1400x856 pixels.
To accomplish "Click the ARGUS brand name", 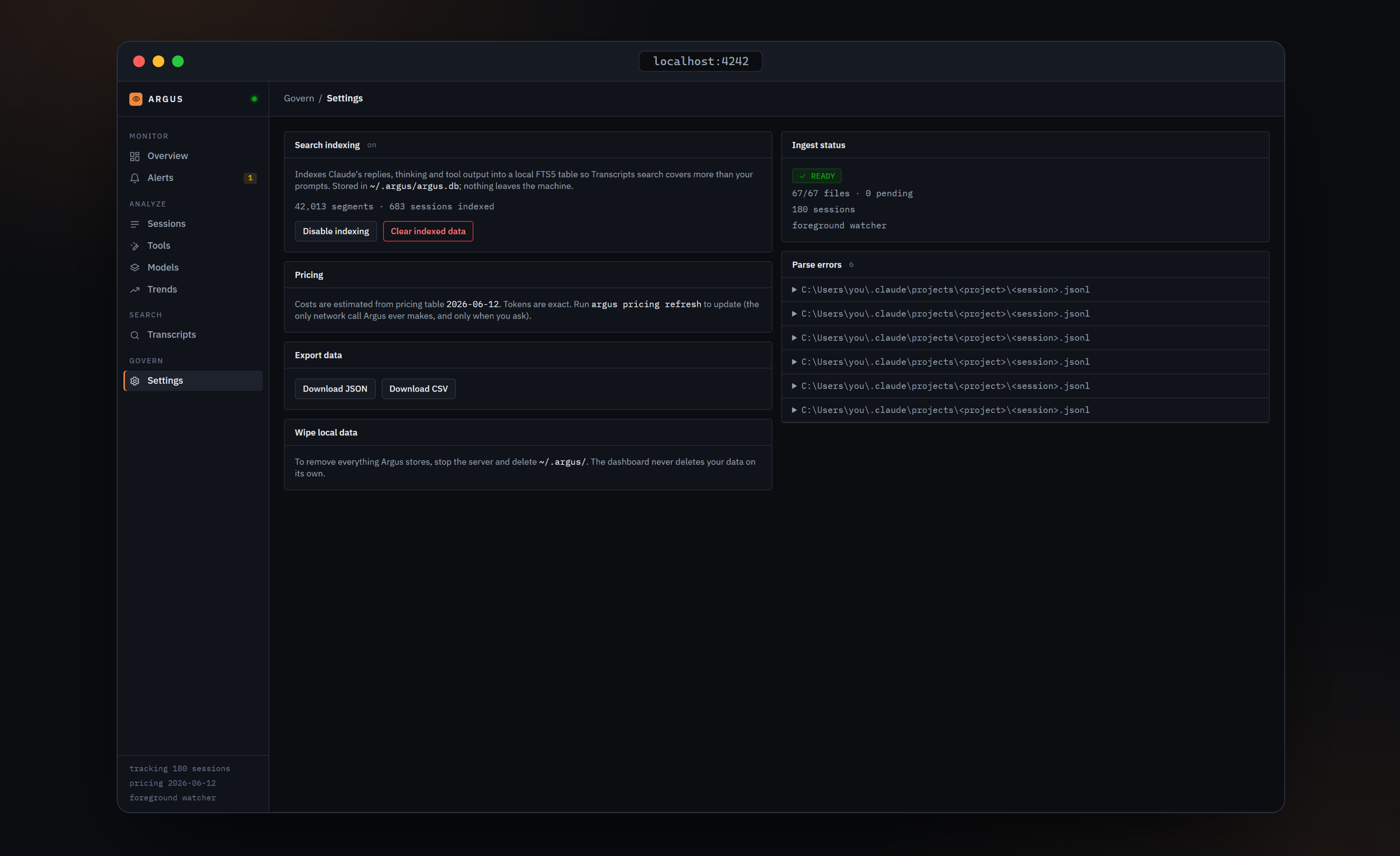I will [165, 99].
